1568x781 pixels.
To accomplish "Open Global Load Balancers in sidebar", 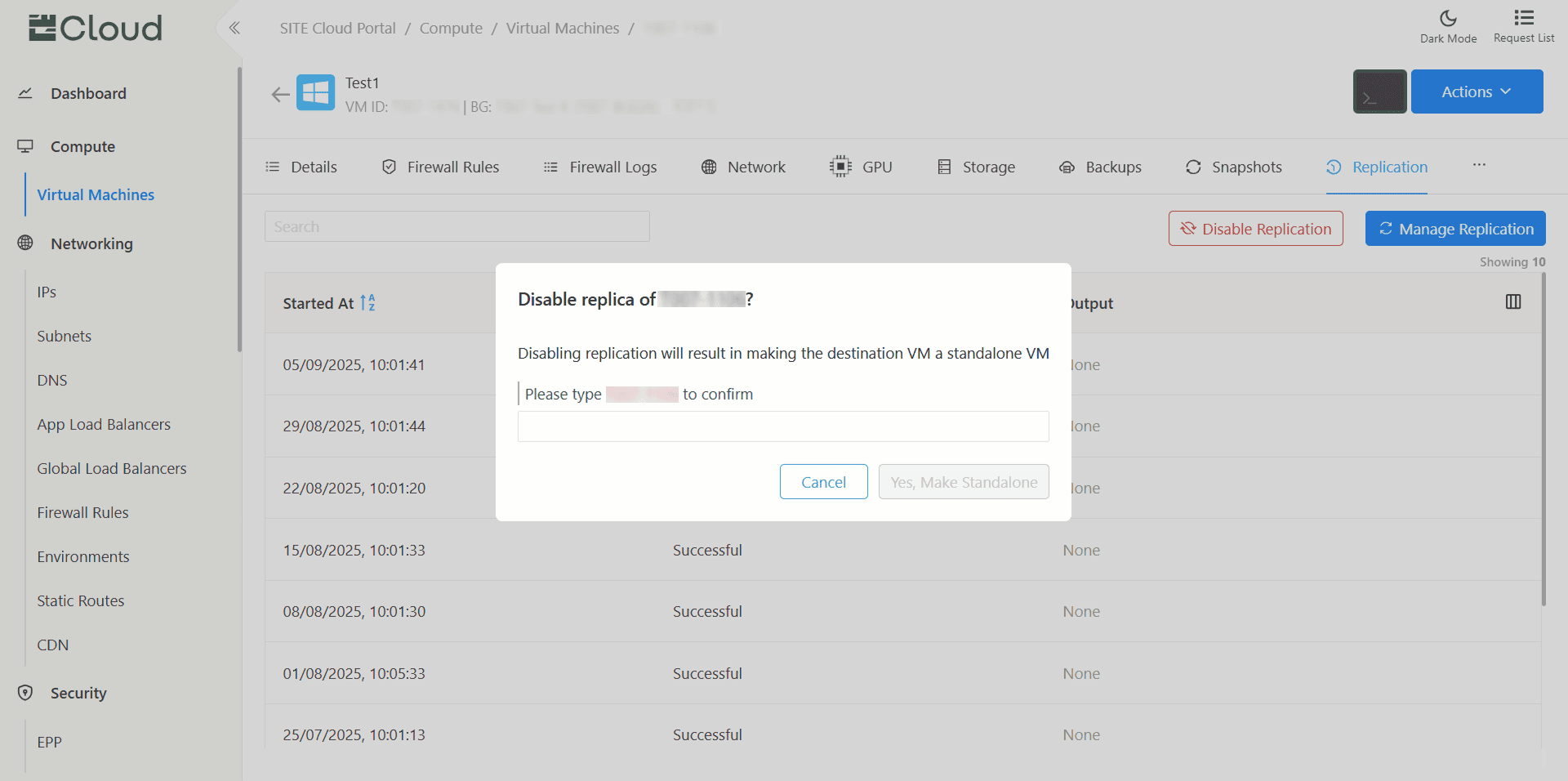I will pyautogui.click(x=112, y=469).
